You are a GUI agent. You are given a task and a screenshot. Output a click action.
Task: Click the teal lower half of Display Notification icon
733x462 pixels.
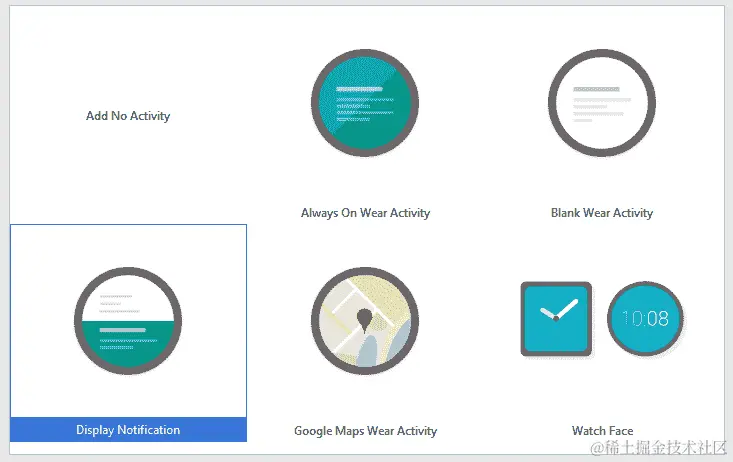(x=128, y=344)
